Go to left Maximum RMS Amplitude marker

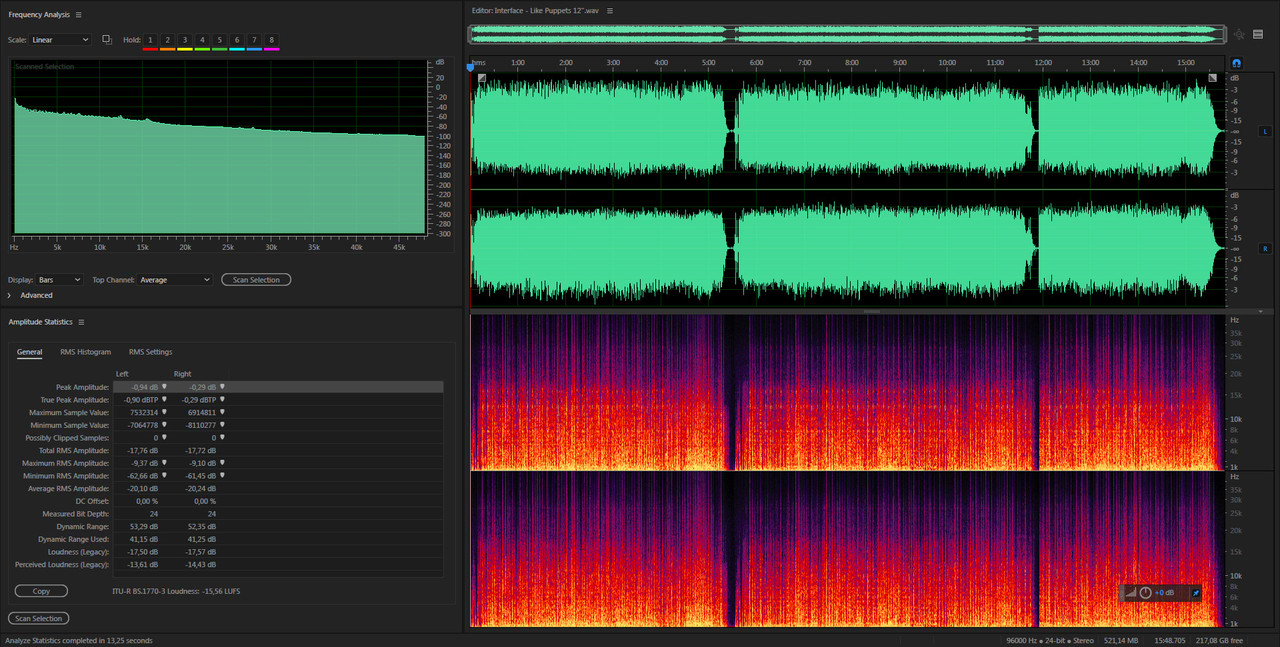point(165,463)
